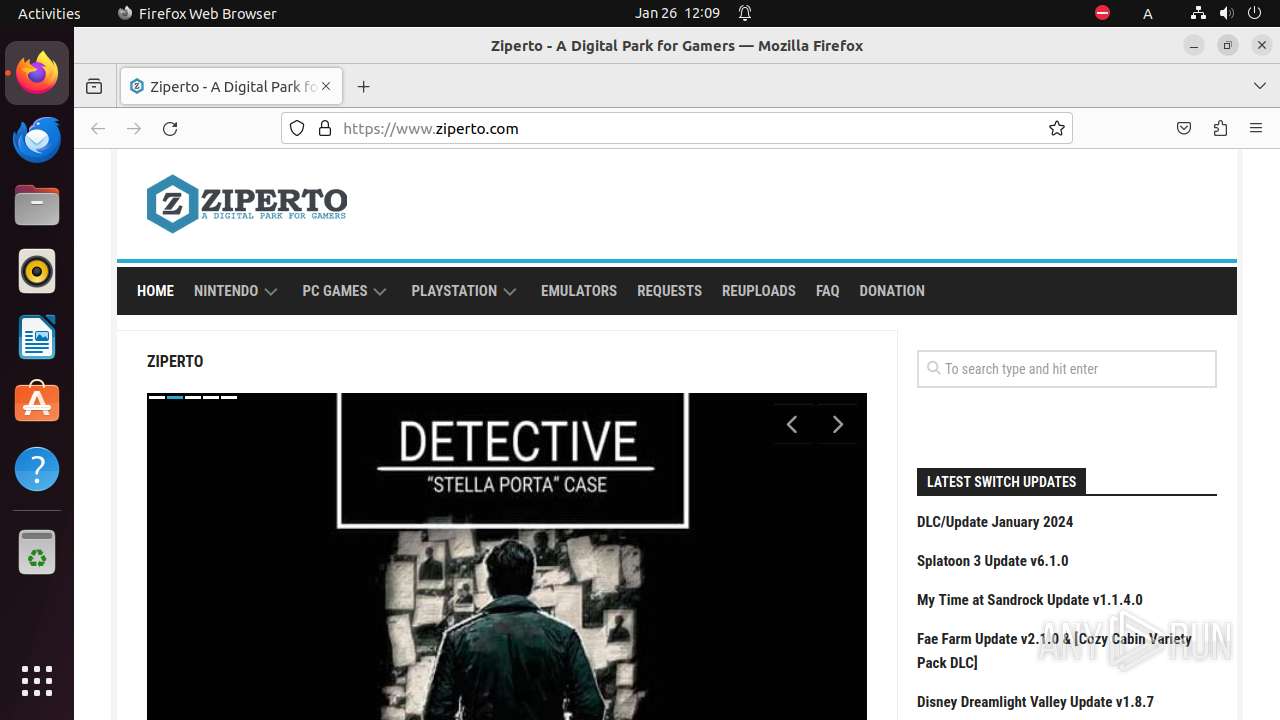List all tabs with chevron dropdown
This screenshot has width=1280, height=720.
(1260, 86)
